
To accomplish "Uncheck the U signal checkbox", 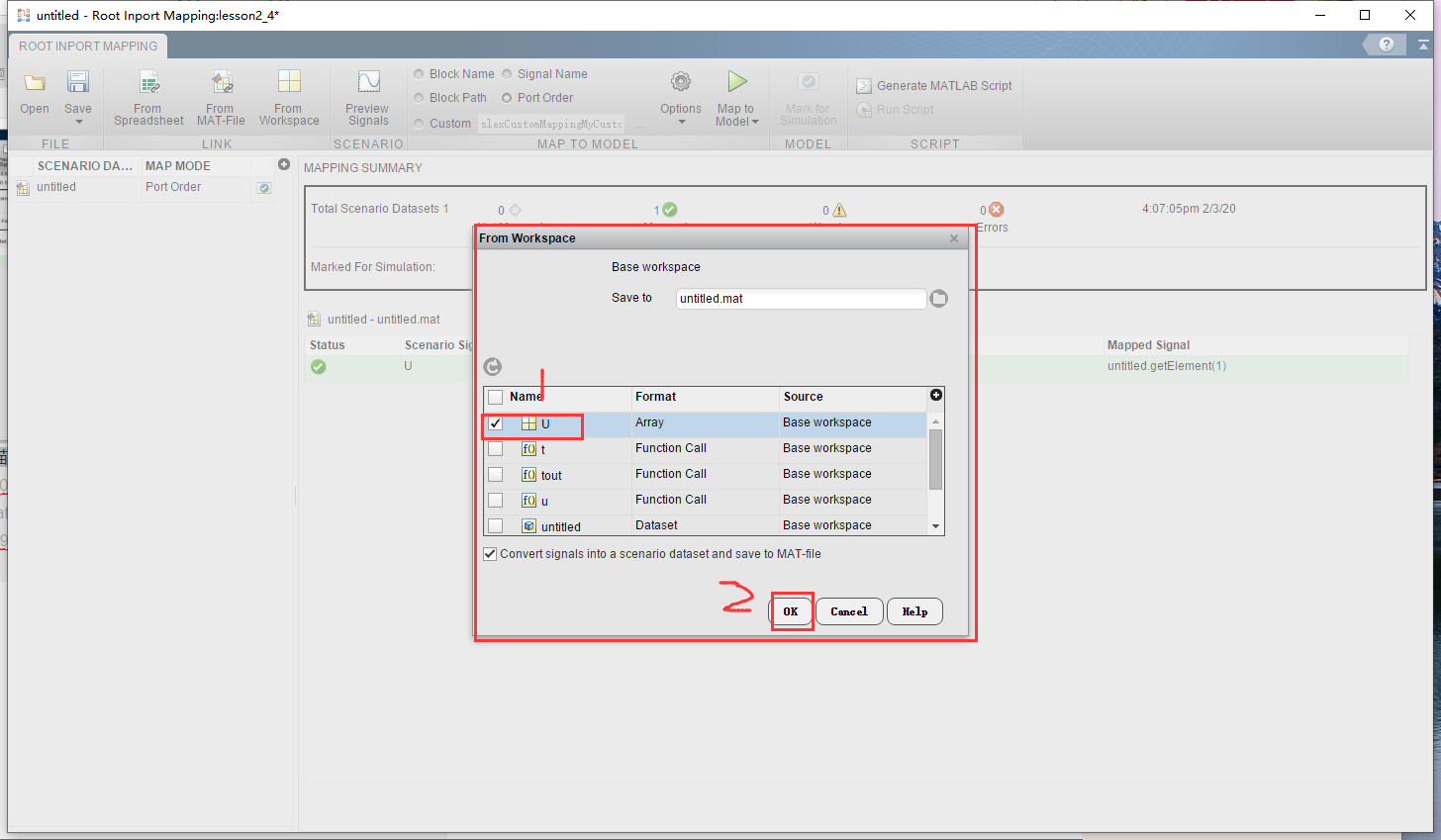I will [495, 422].
